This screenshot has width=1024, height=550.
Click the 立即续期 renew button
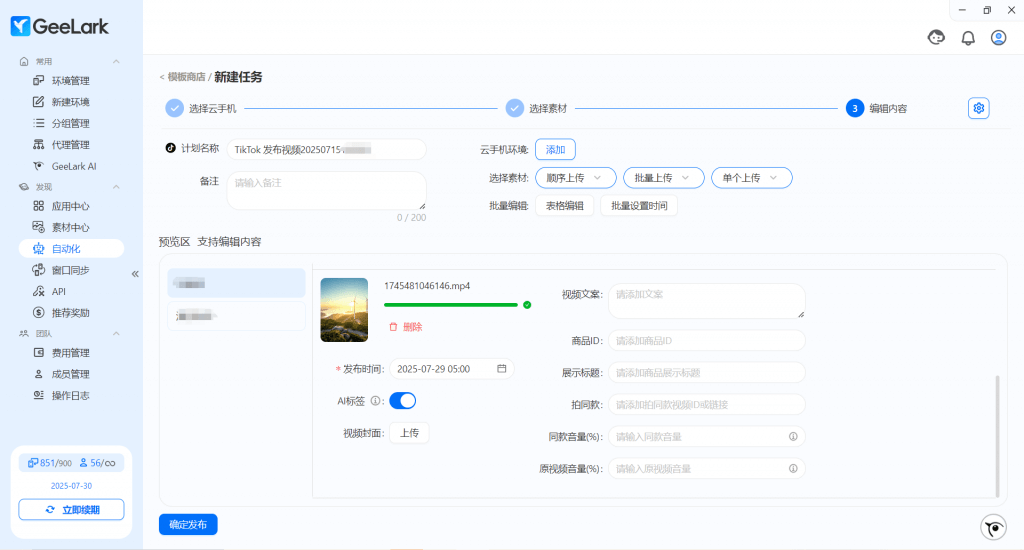coord(71,510)
